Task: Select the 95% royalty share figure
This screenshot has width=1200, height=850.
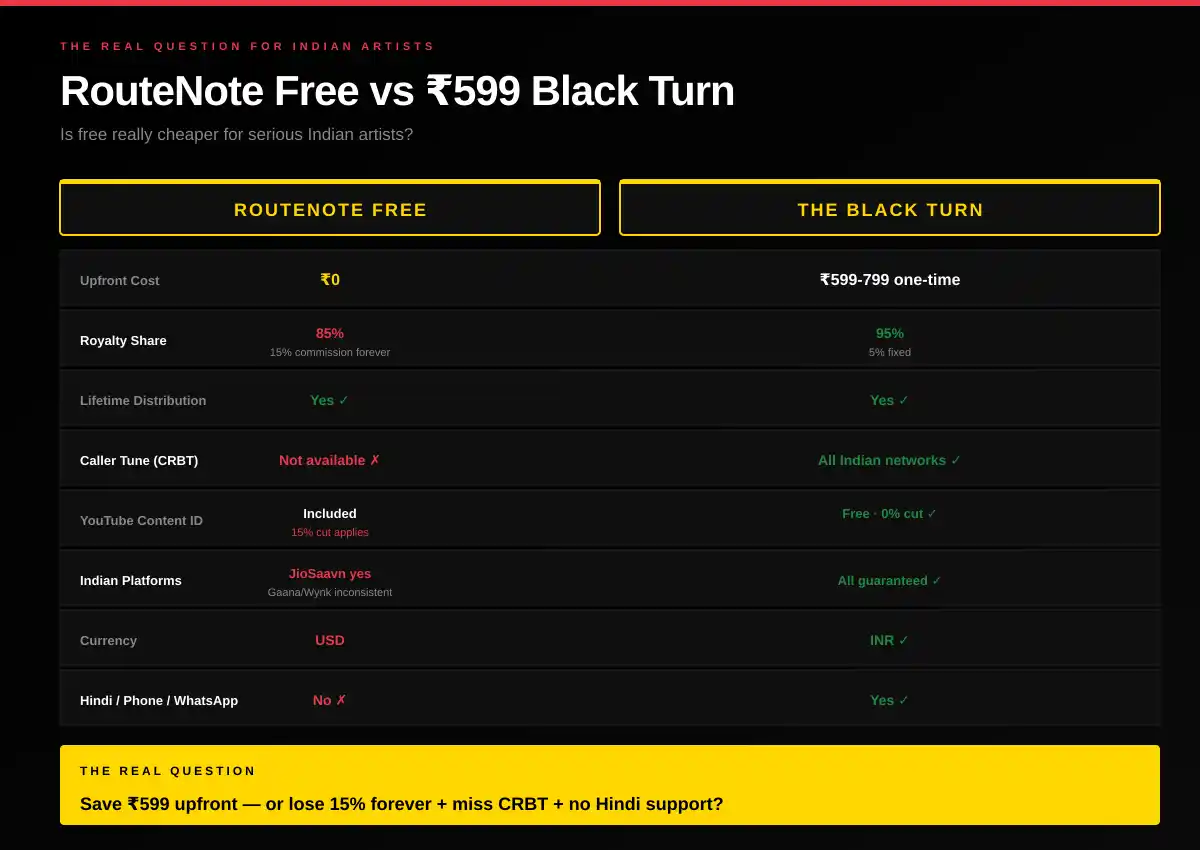Action: pyautogui.click(x=890, y=333)
